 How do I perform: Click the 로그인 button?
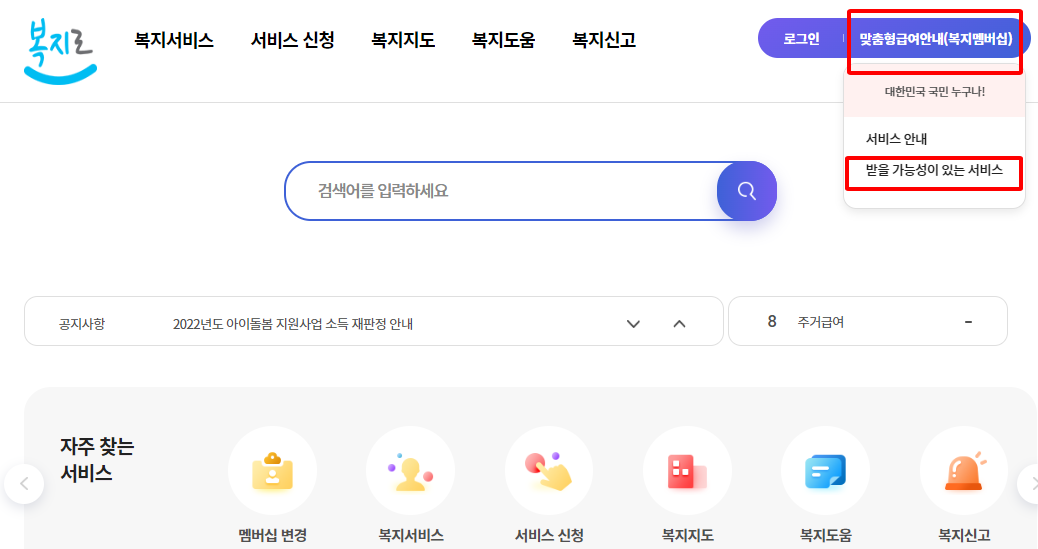(801, 39)
